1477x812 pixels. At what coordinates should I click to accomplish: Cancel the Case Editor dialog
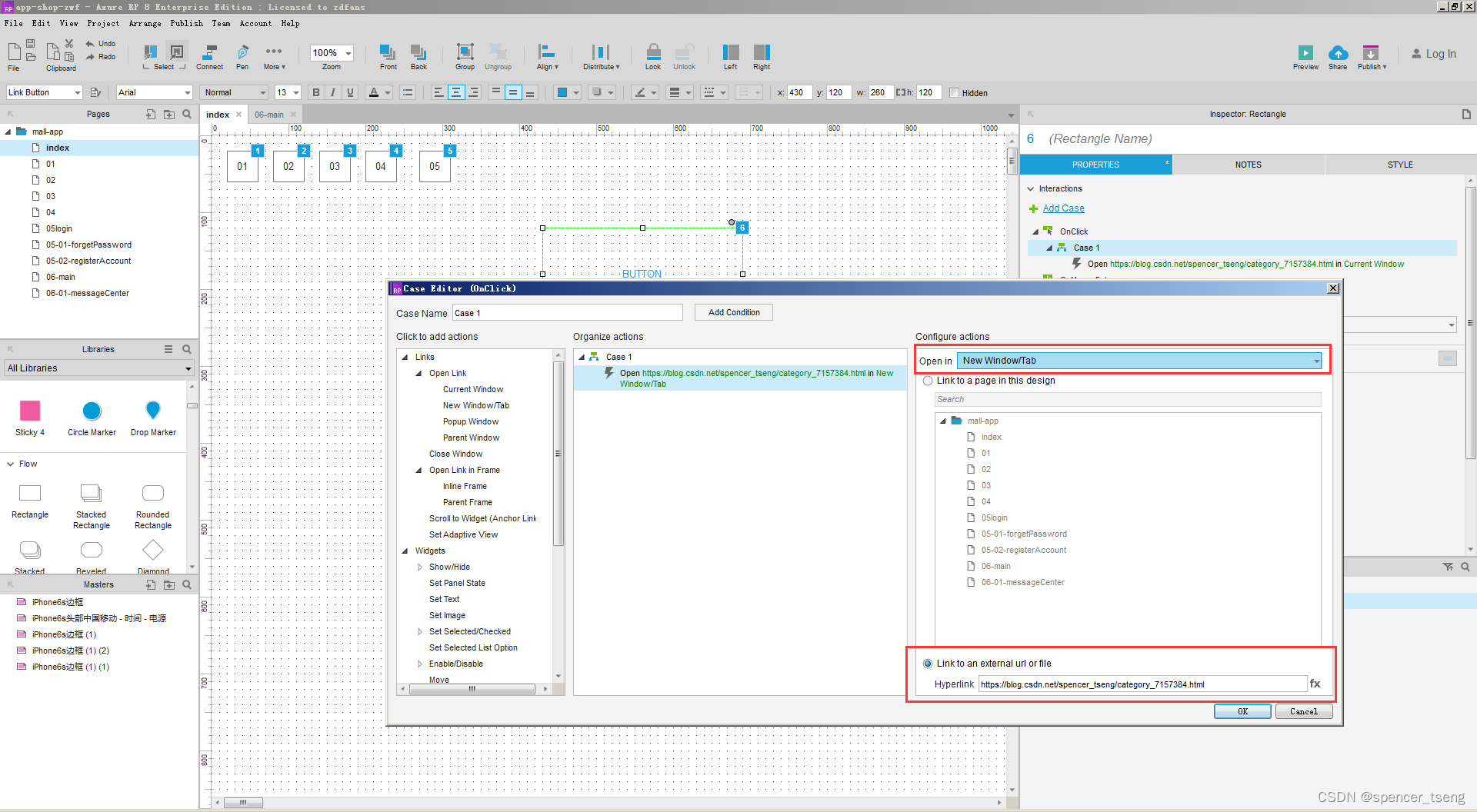coord(1303,711)
